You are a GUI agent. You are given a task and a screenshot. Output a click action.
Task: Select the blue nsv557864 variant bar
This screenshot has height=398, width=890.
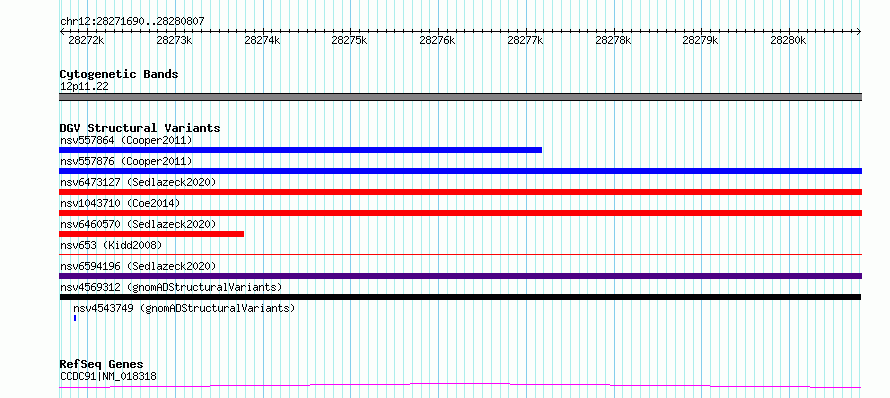click(x=300, y=150)
